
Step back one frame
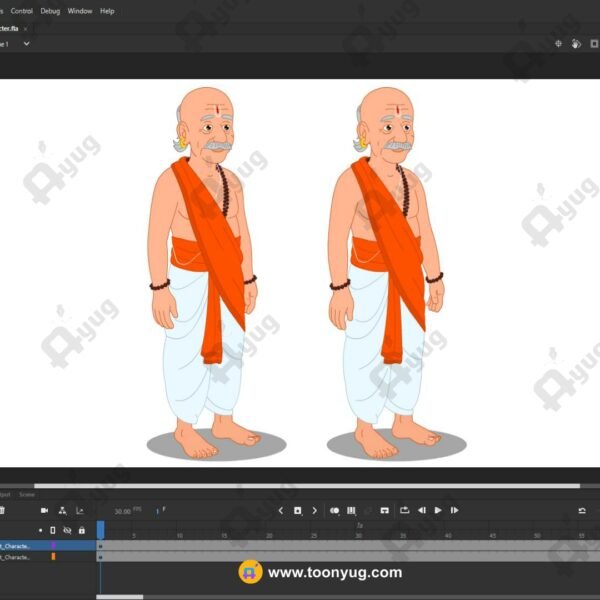coord(422,510)
